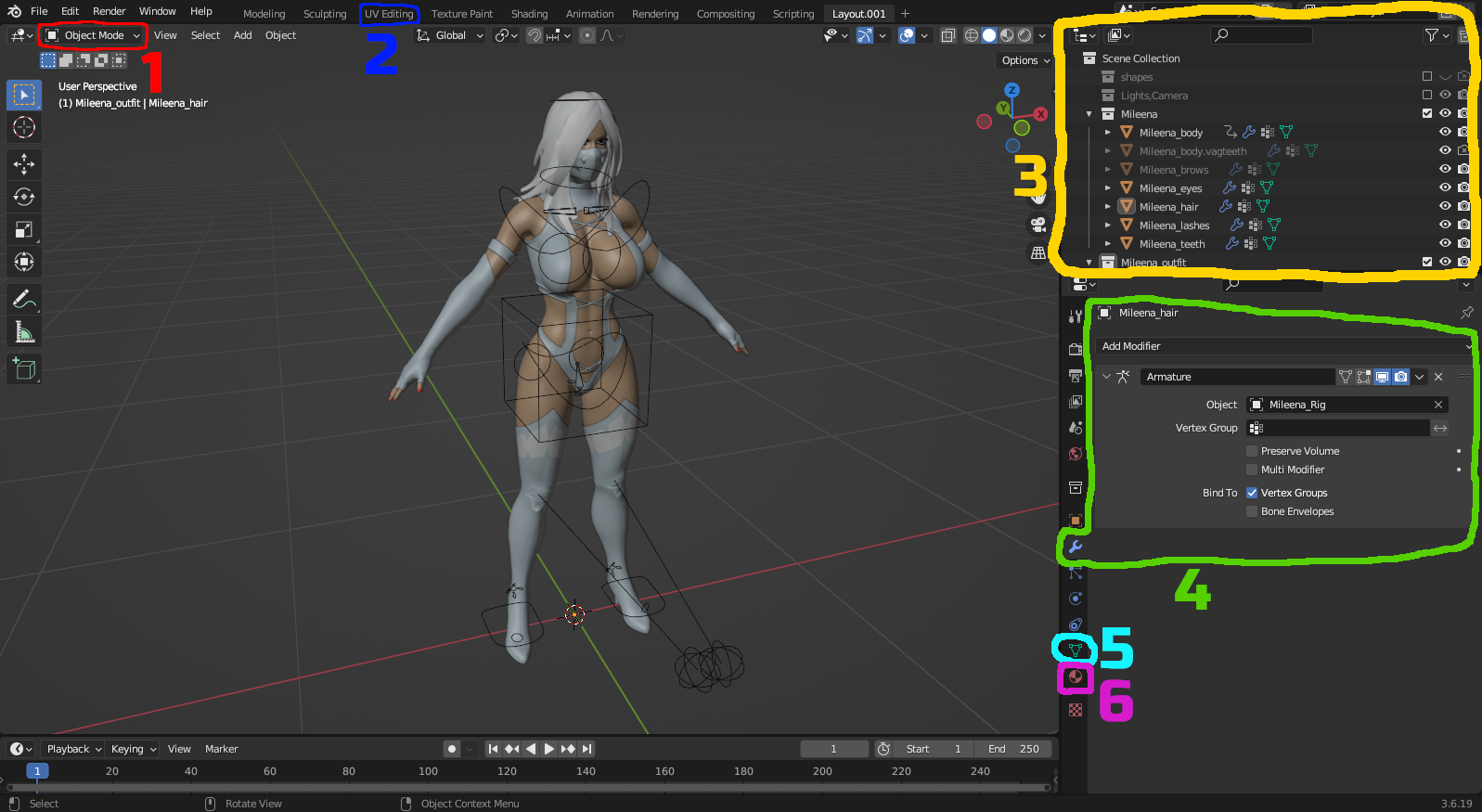This screenshot has height=812, width=1482.
Task: Hide Mileena_body using its eye icon
Action: pos(1445,132)
